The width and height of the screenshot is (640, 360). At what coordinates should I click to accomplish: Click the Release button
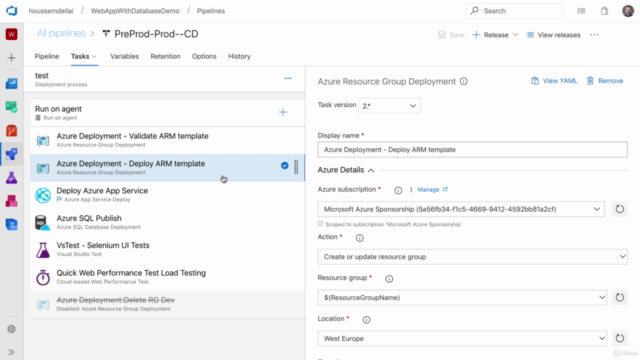[x=490, y=35]
